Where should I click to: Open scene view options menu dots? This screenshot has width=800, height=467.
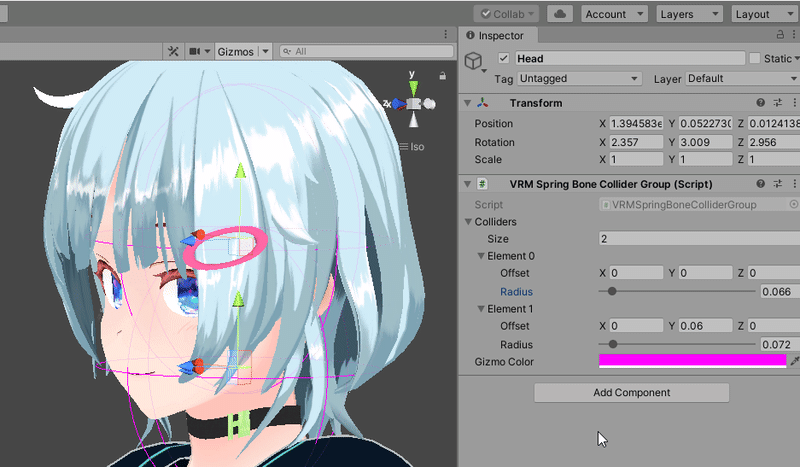click(x=445, y=34)
